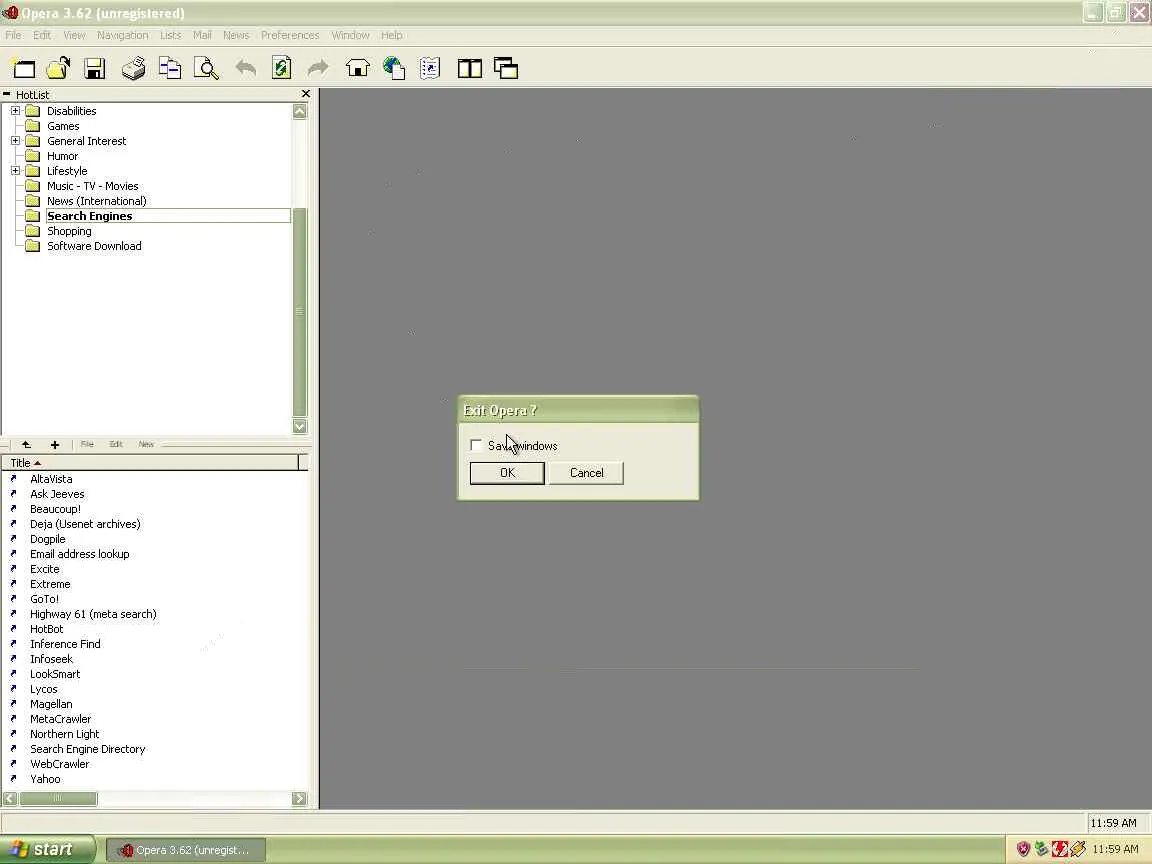Select the Ask Jeeves bookmark
Screen dimensions: 1152x864
point(57,494)
